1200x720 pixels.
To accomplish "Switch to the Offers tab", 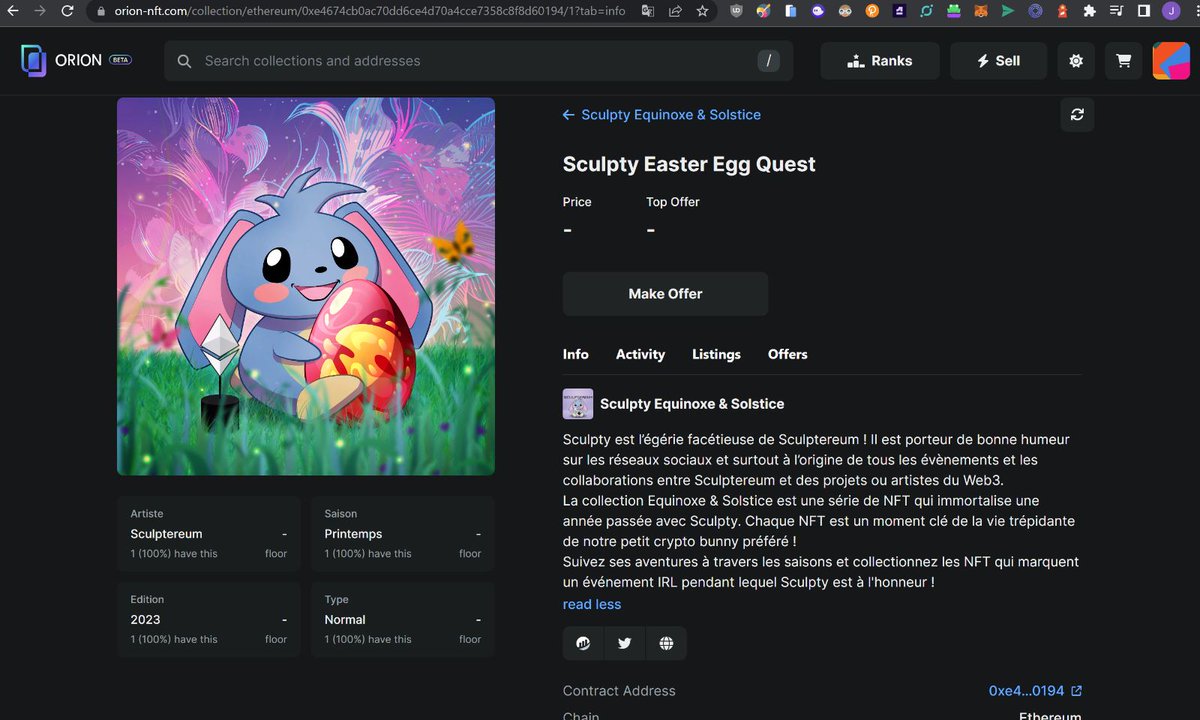I will click(x=788, y=354).
